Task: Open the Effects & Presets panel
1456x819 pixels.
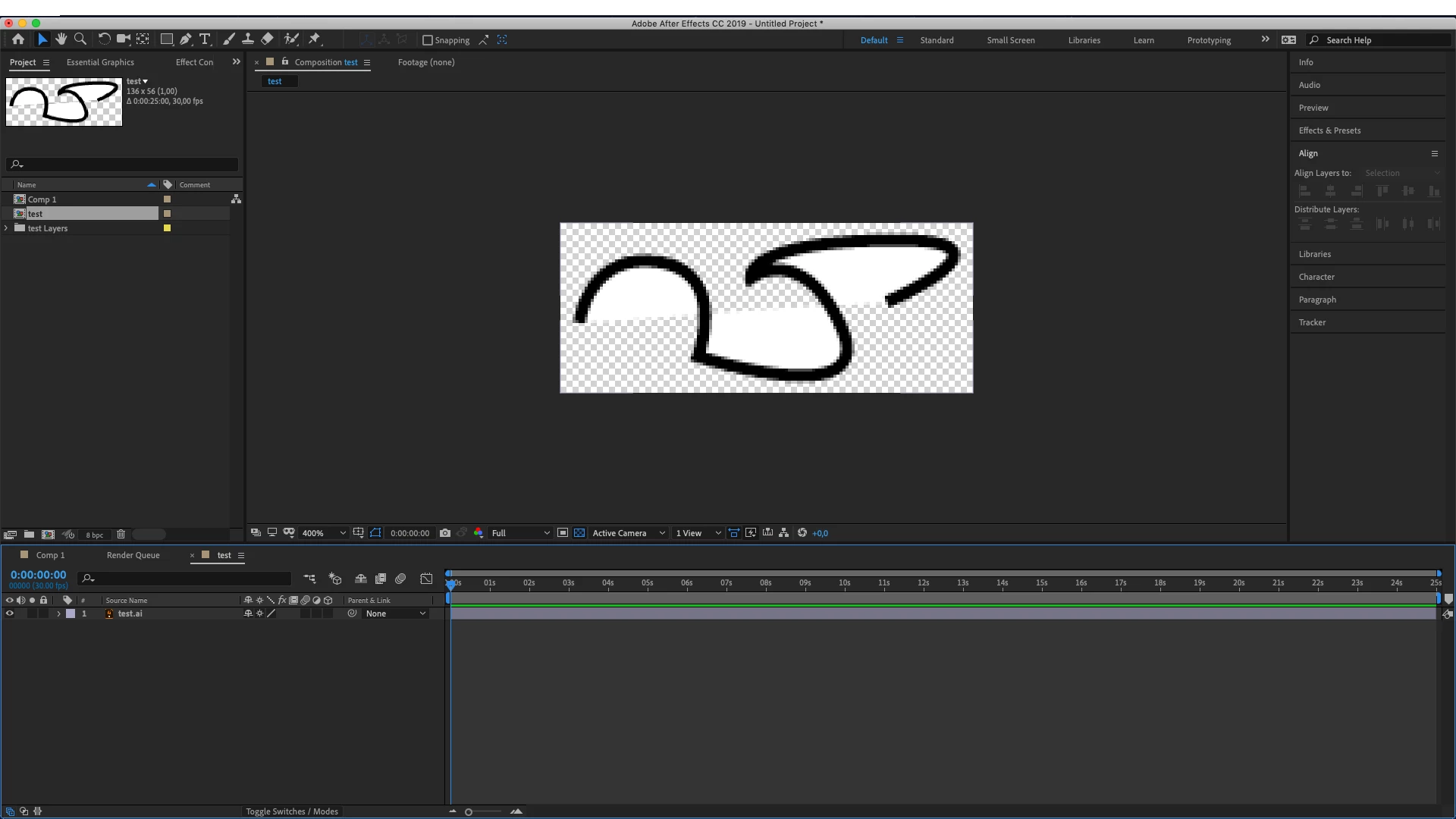Action: (x=1329, y=130)
